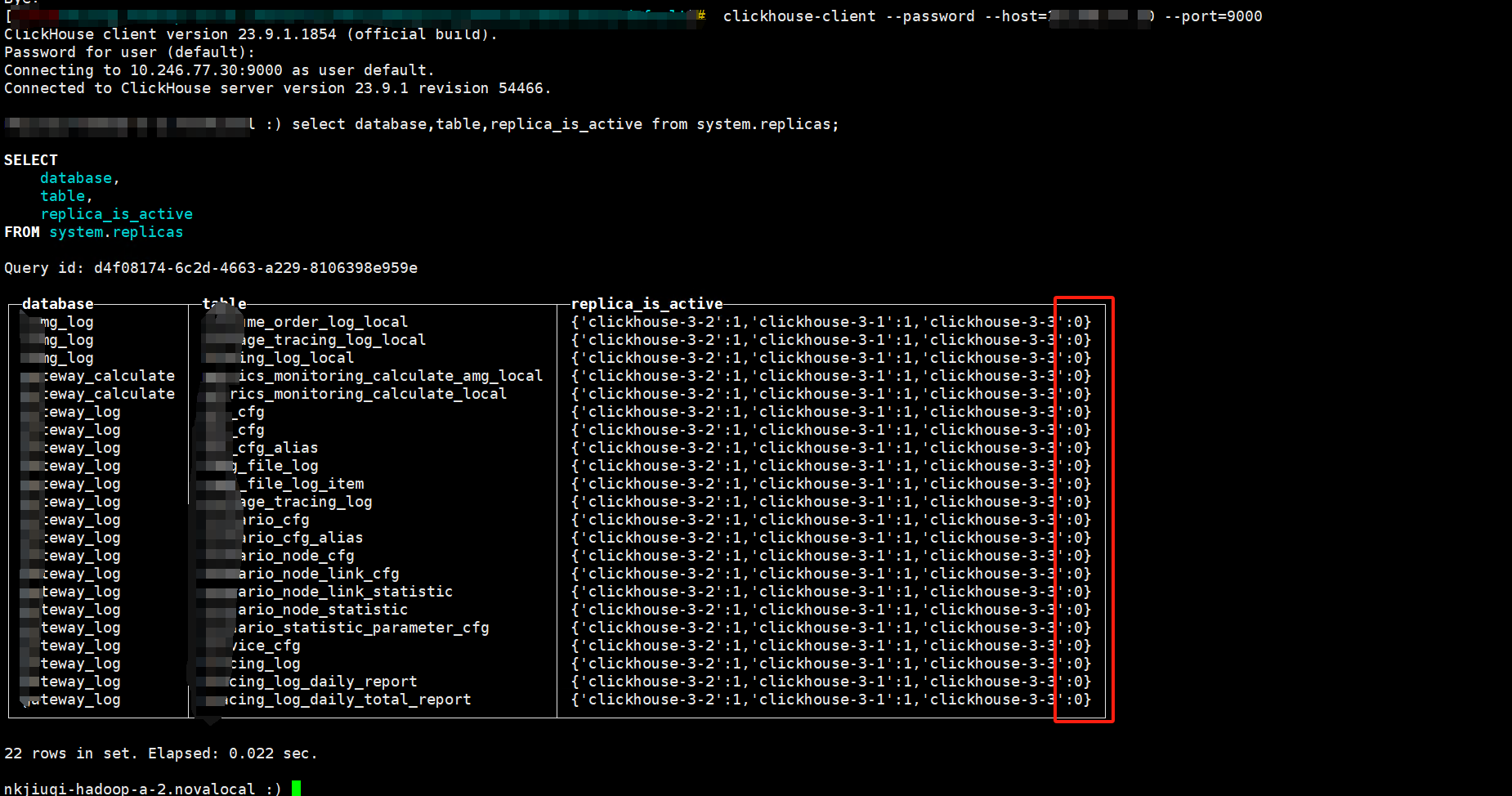Click the 'age_tracing_log_local' table cell

pos(333,340)
